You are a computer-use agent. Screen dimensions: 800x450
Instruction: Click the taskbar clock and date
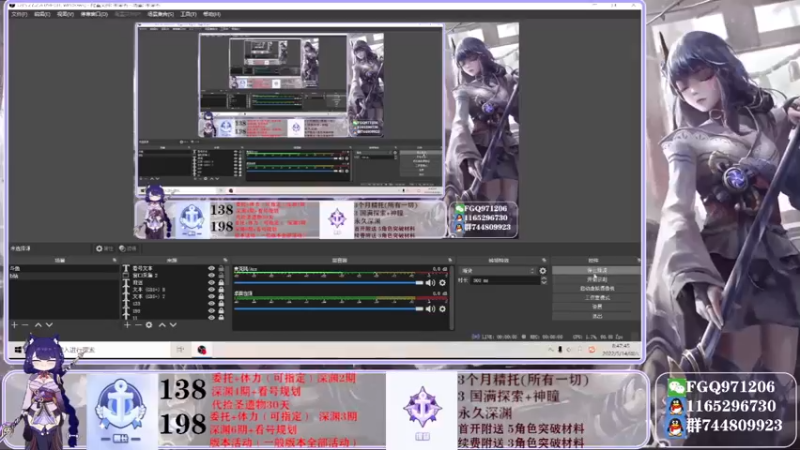(x=621, y=349)
